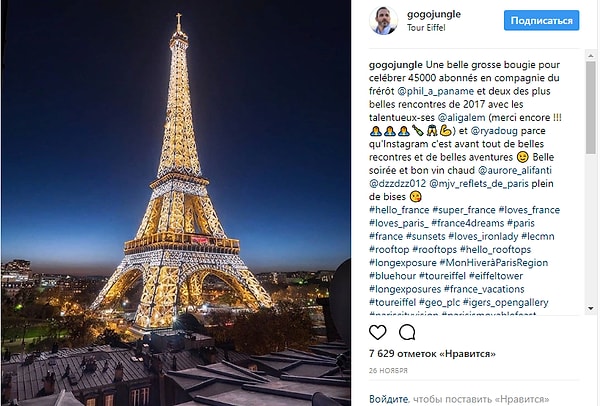Viewport: 600px width, 406px height.
Task: Open the @aligalem profile mention
Action: point(461,117)
